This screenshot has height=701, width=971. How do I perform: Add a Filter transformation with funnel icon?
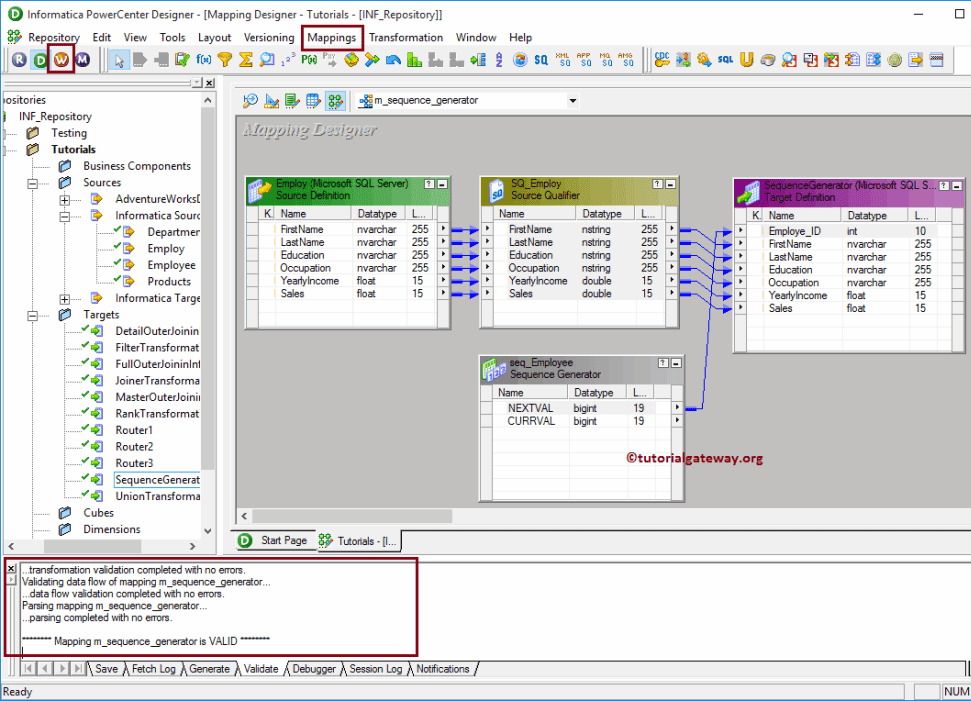pyautogui.click(x=227, y=60)
